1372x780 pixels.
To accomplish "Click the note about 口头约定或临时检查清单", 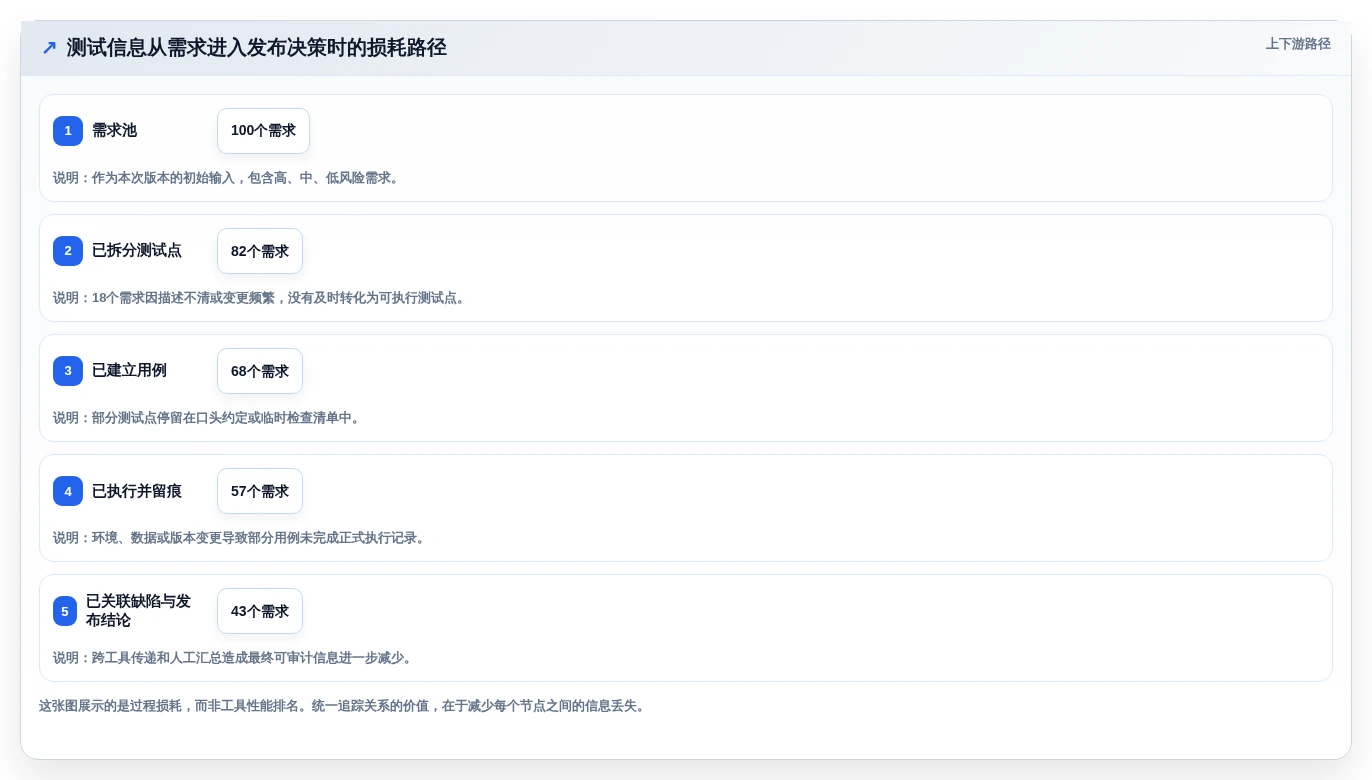I will pos(208,418).
